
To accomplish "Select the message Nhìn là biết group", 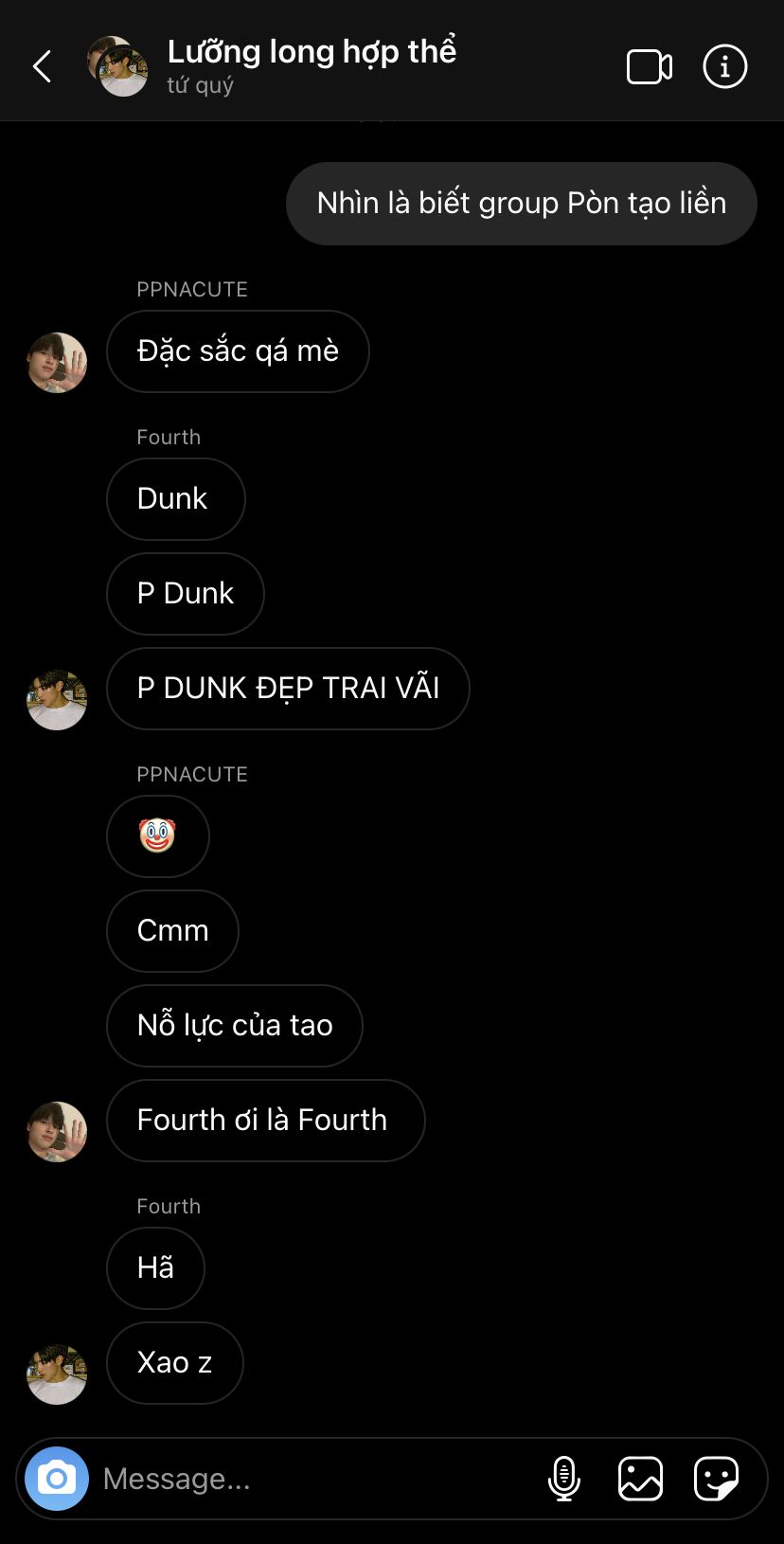I will coord(522,204).
